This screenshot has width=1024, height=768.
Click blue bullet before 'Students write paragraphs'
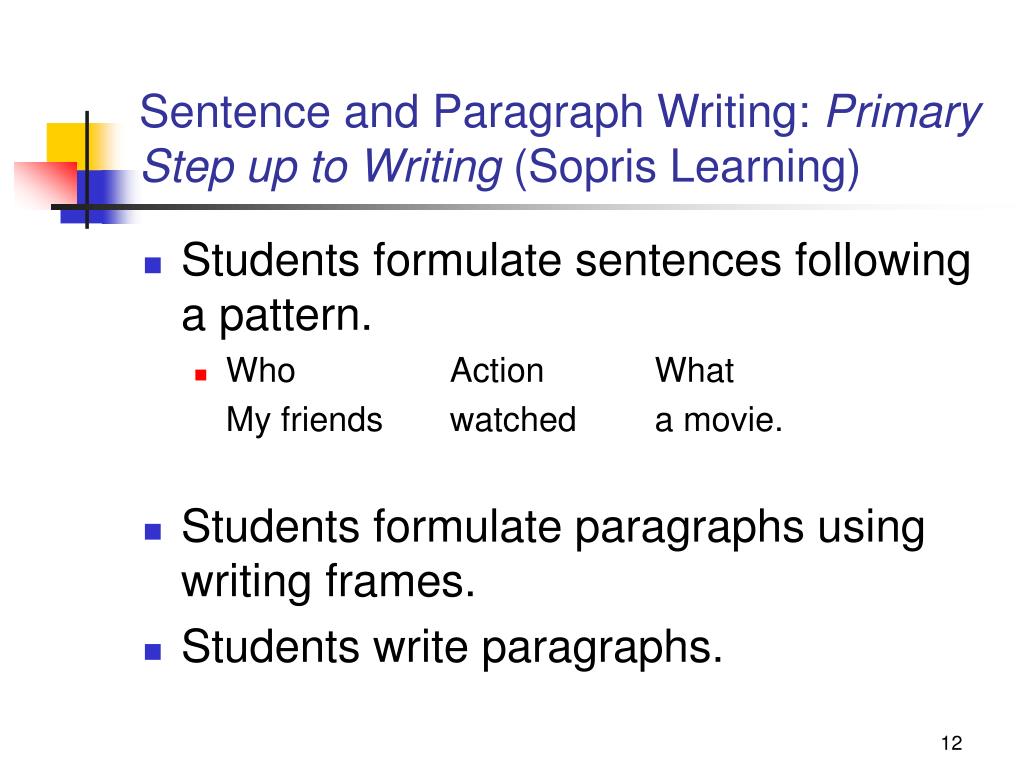click(x=153, y=651)
